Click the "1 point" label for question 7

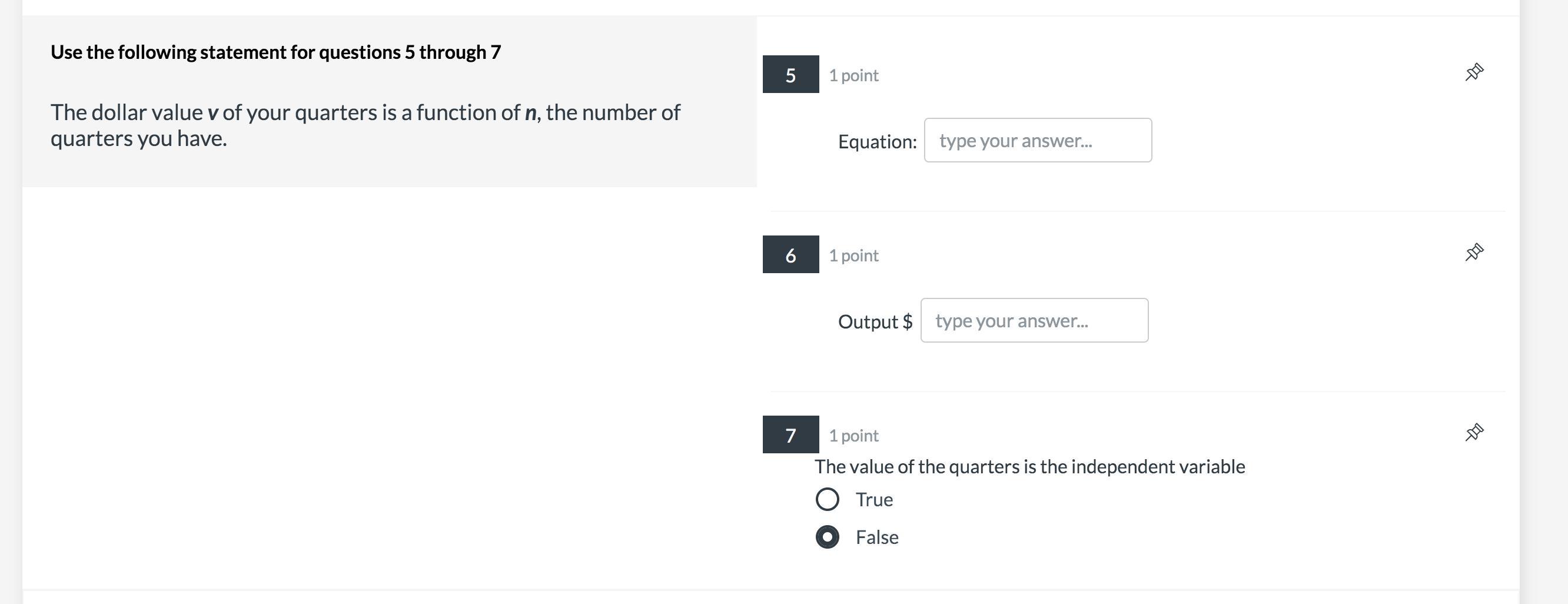(853, 436)
